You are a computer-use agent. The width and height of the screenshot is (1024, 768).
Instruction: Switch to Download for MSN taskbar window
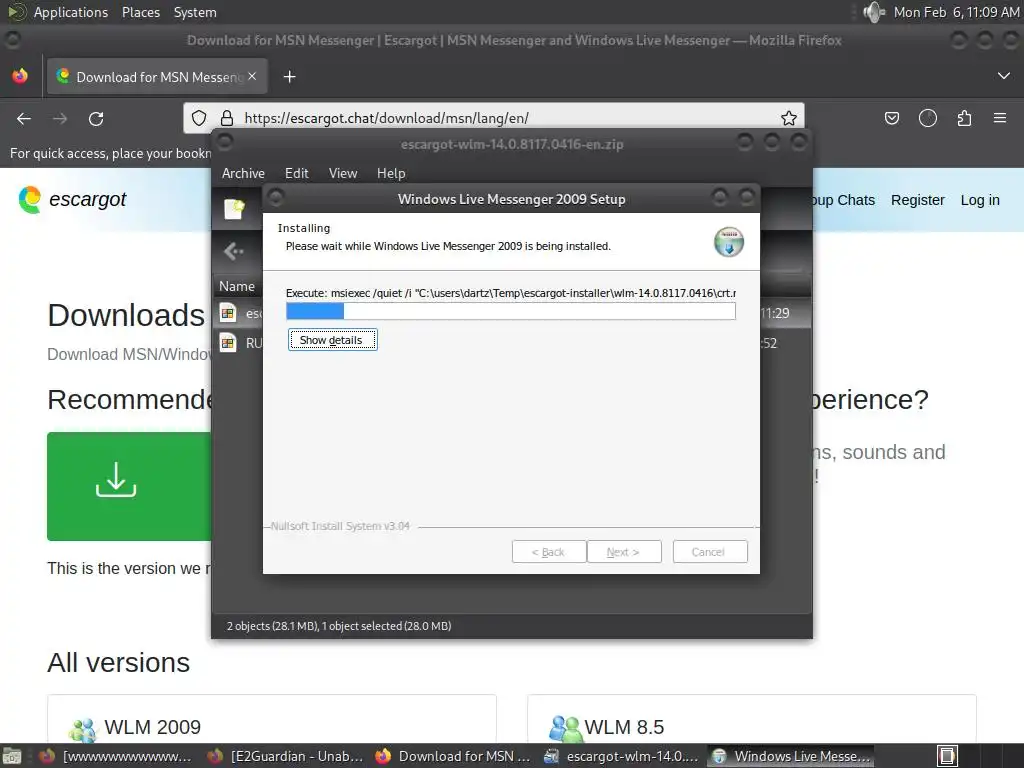(x=453, y=756)
